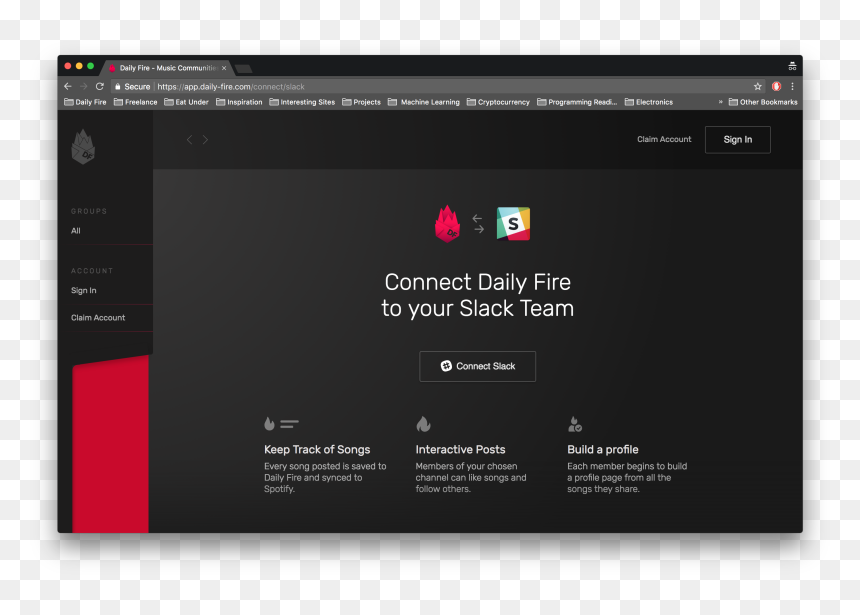Click the colorful Slack logo icon

[x=513, y=223]
